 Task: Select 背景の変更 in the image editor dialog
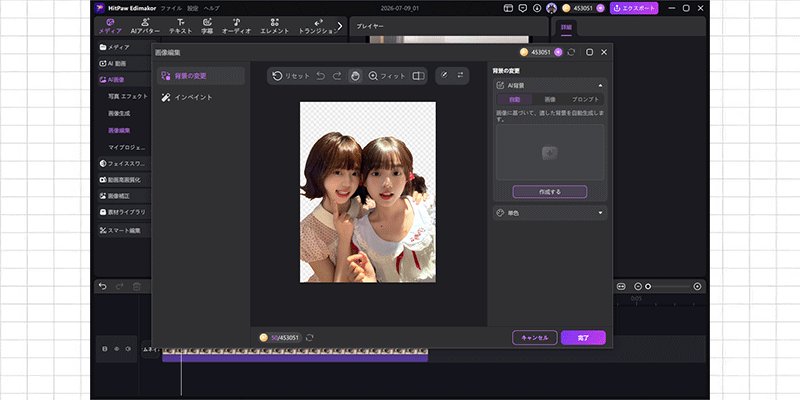click(201, 76)
